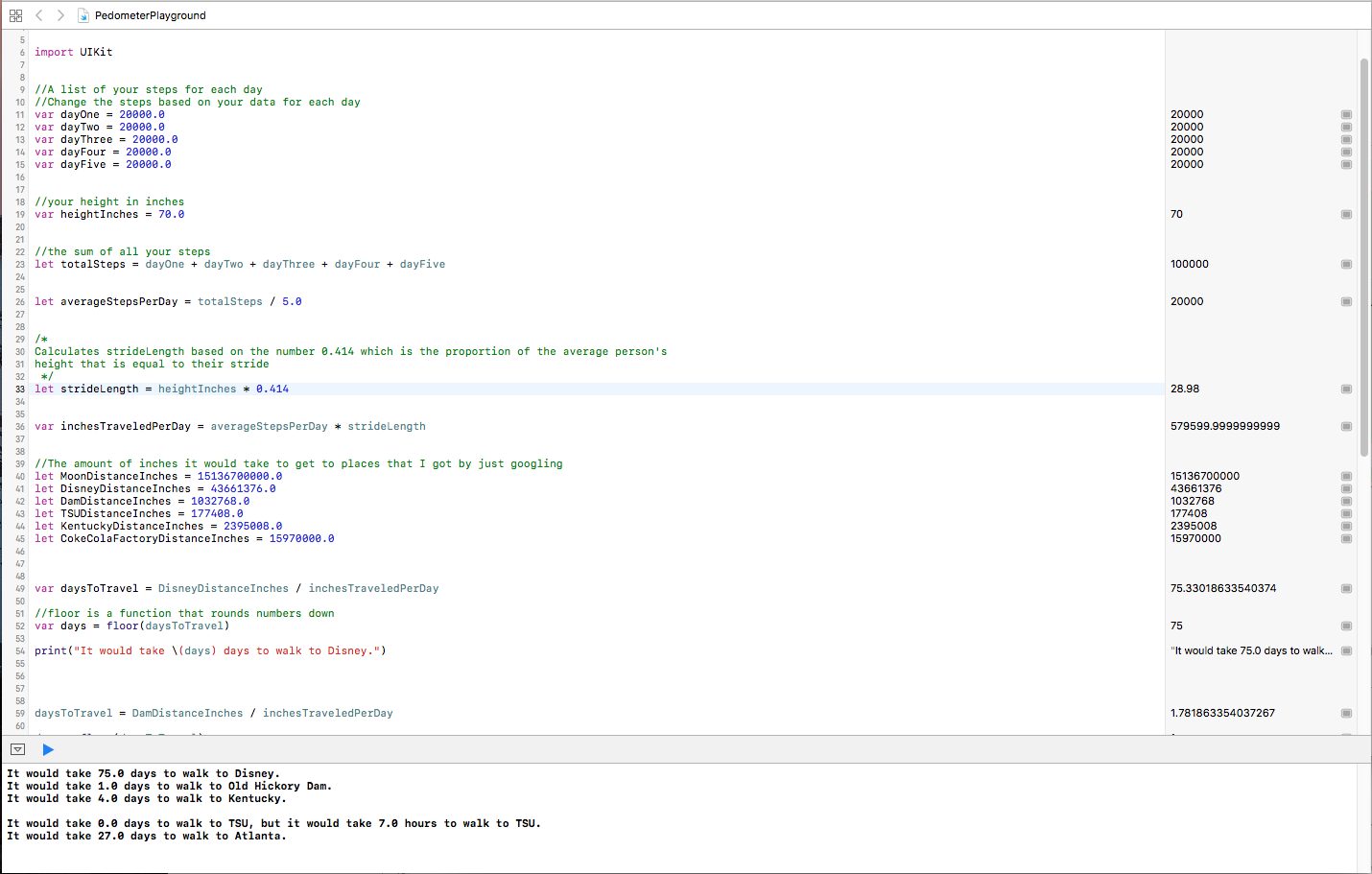Screen dimensions: 1372x874
Task: Show result inline for Dam daysToTravel 1.78
Action: pos(1346,713)
